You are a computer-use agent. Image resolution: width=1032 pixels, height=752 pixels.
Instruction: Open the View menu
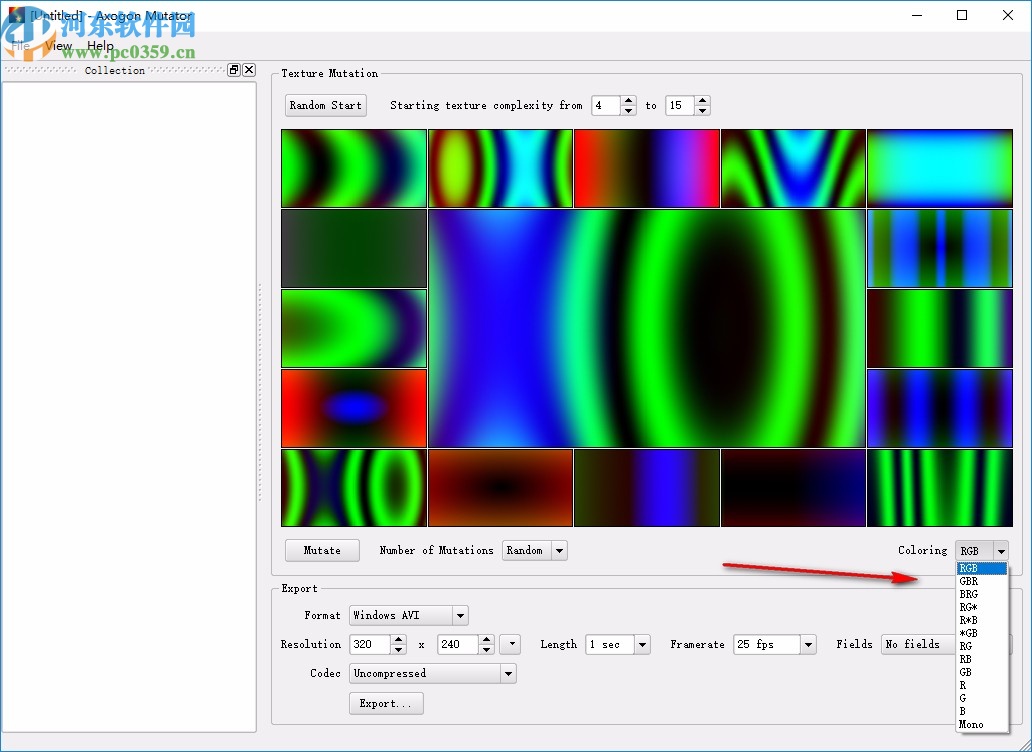coord(59,46)
